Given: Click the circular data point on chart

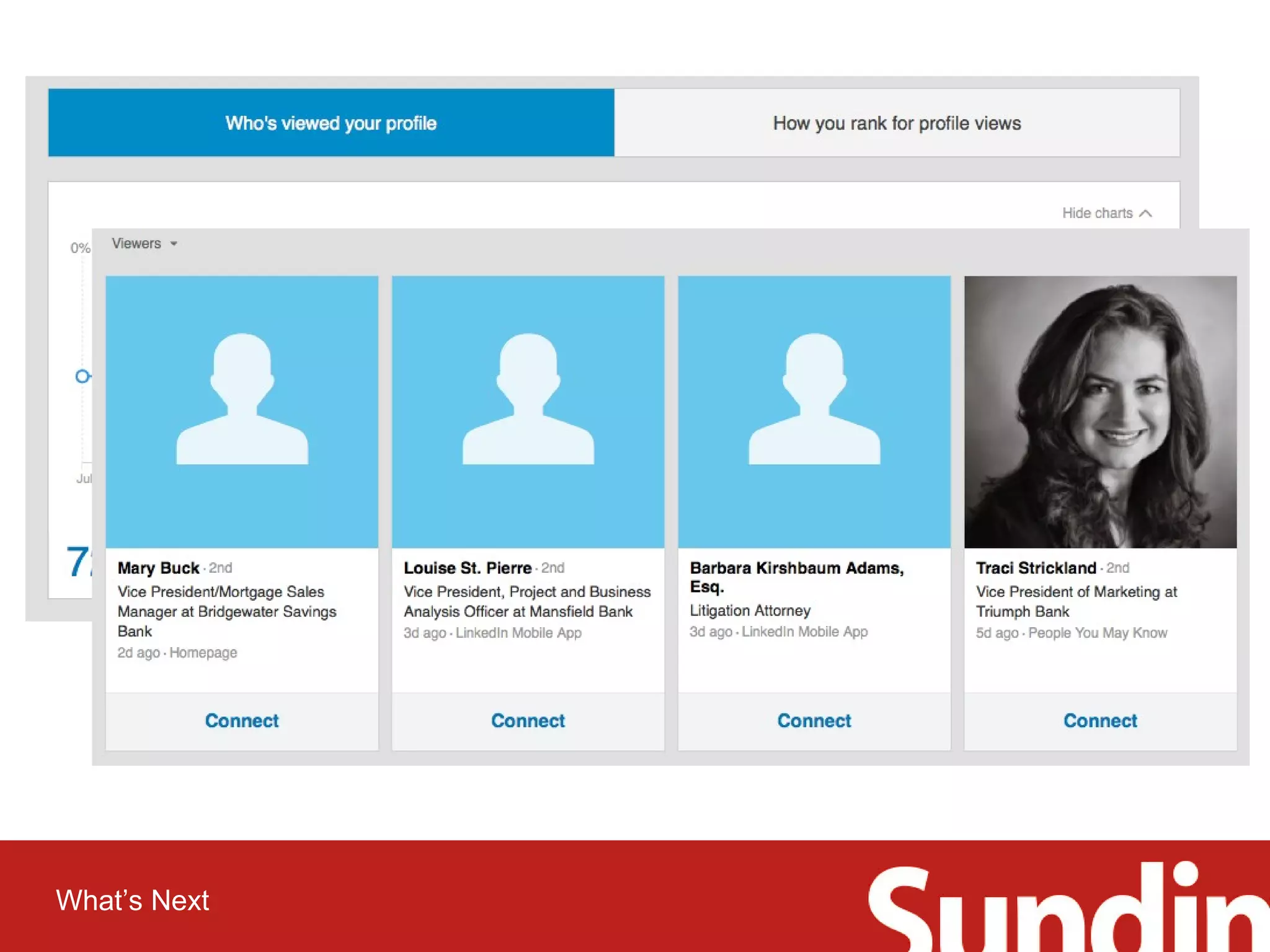Looking at the screenshot, I should coord(82,376).
